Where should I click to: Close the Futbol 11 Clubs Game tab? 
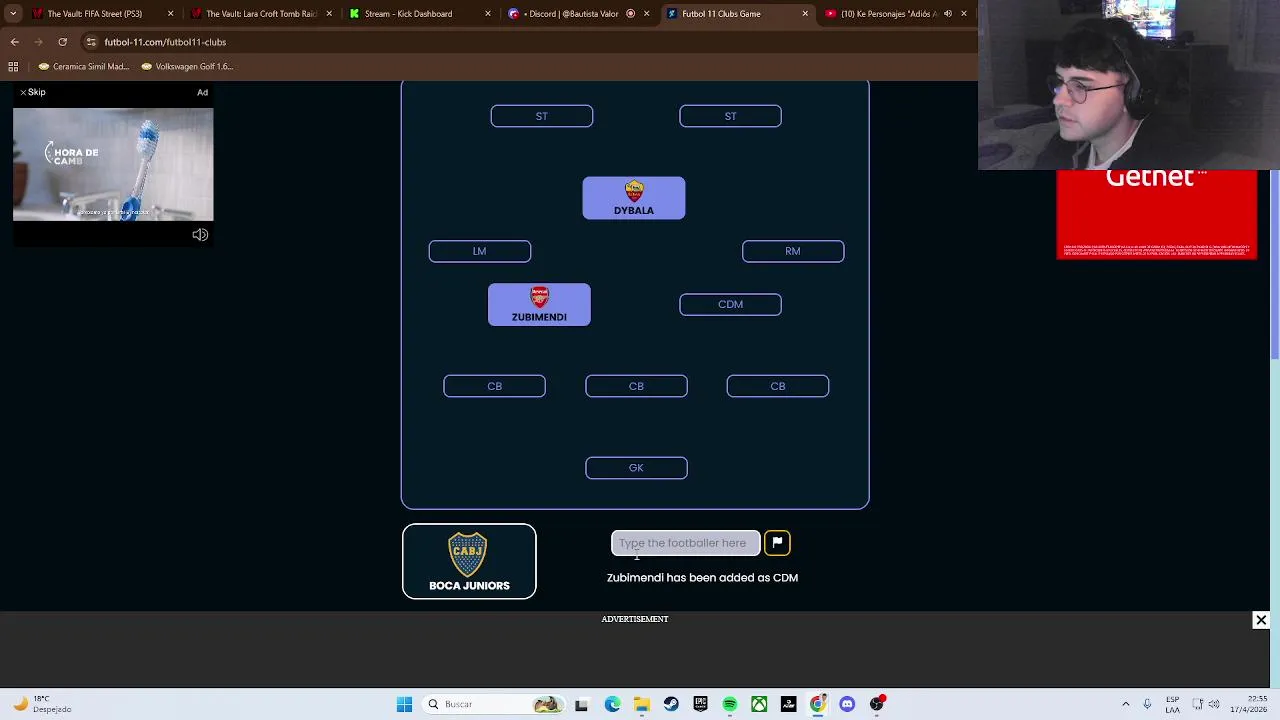[x=805, y=13]
